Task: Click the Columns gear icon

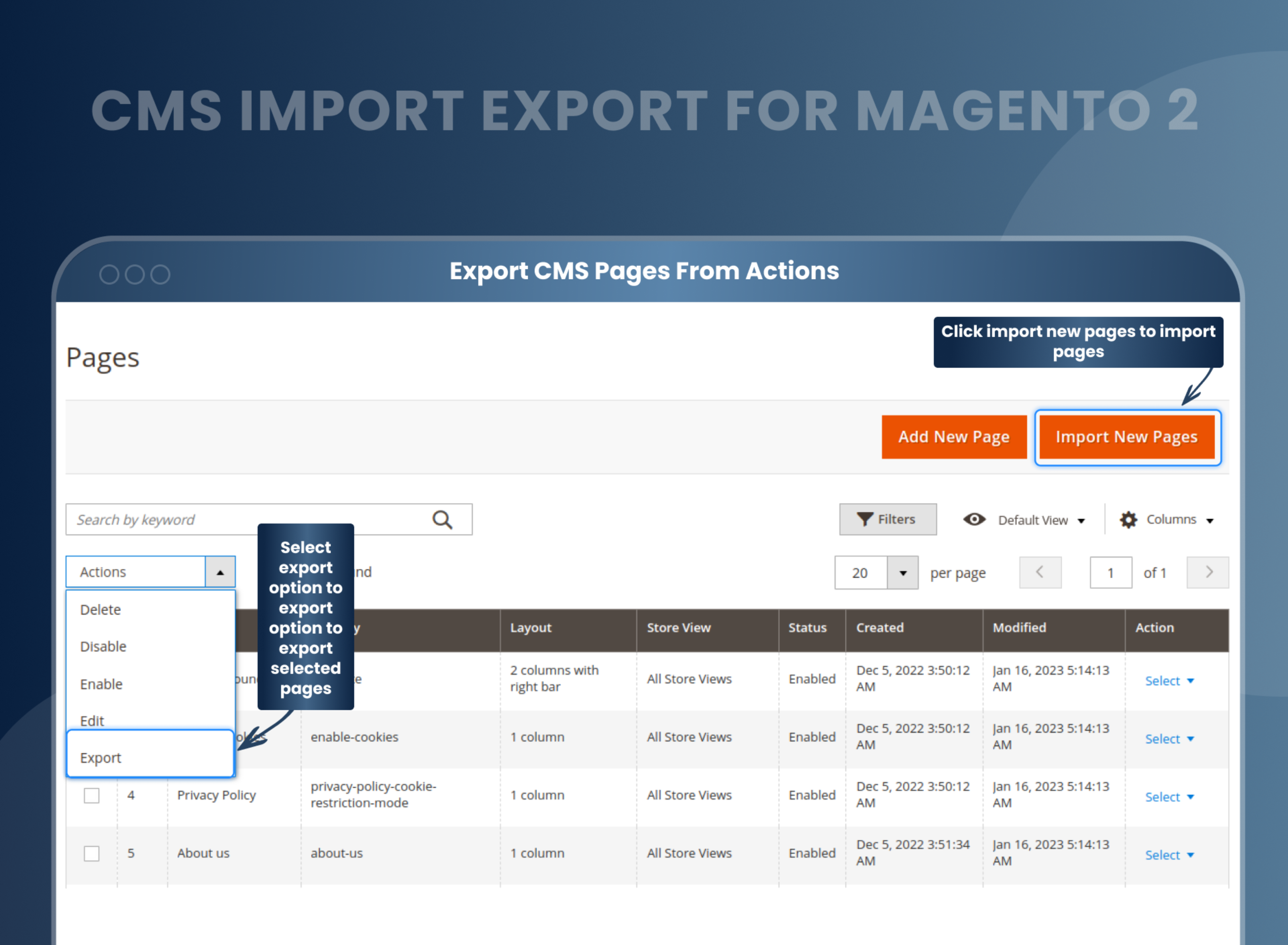Action: tap(1128, 519)
